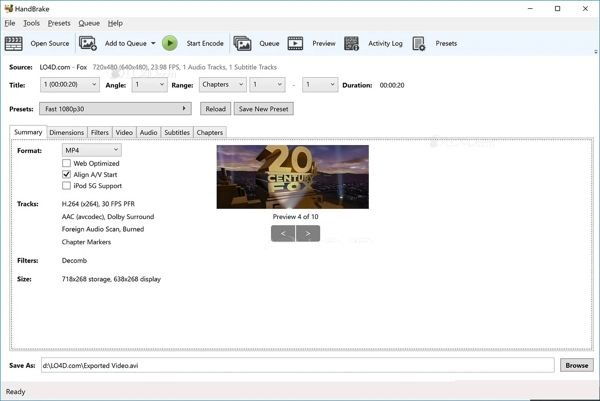Open the Format MP4 dropdown

click(91, 150)
